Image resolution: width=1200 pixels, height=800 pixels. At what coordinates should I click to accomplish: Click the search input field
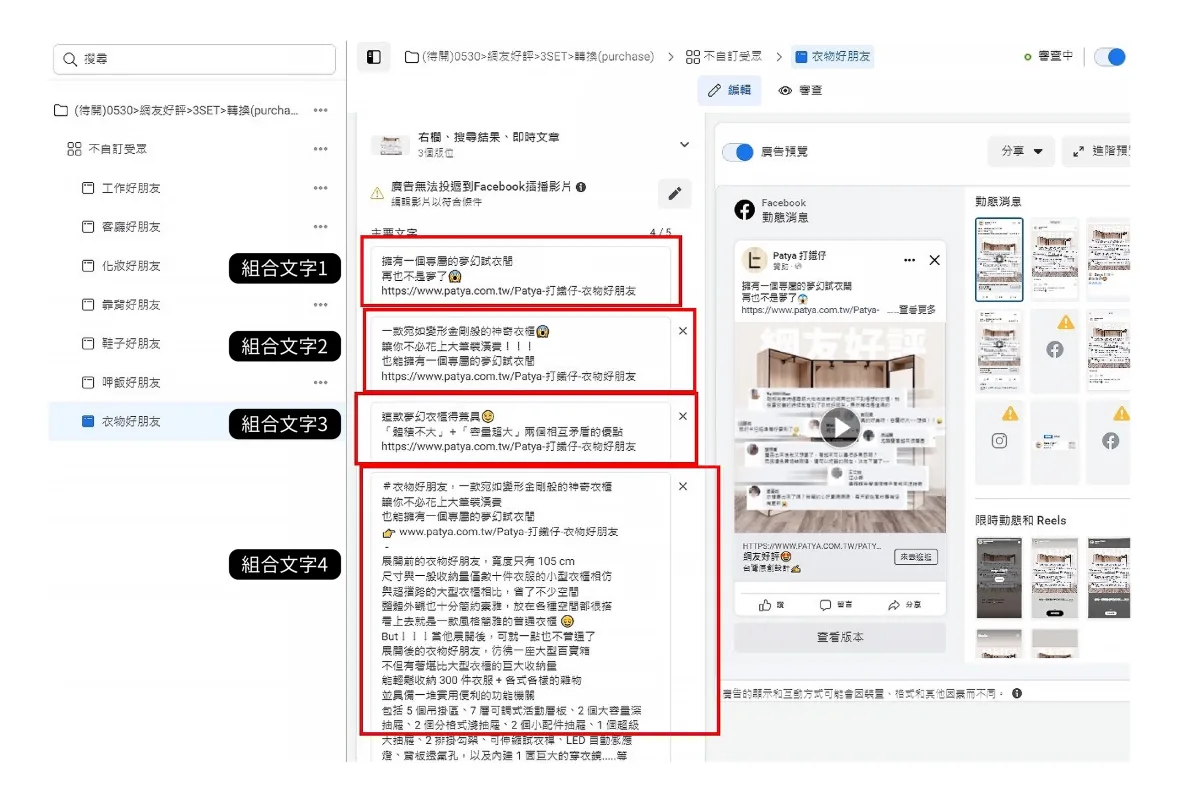[194, 59]
